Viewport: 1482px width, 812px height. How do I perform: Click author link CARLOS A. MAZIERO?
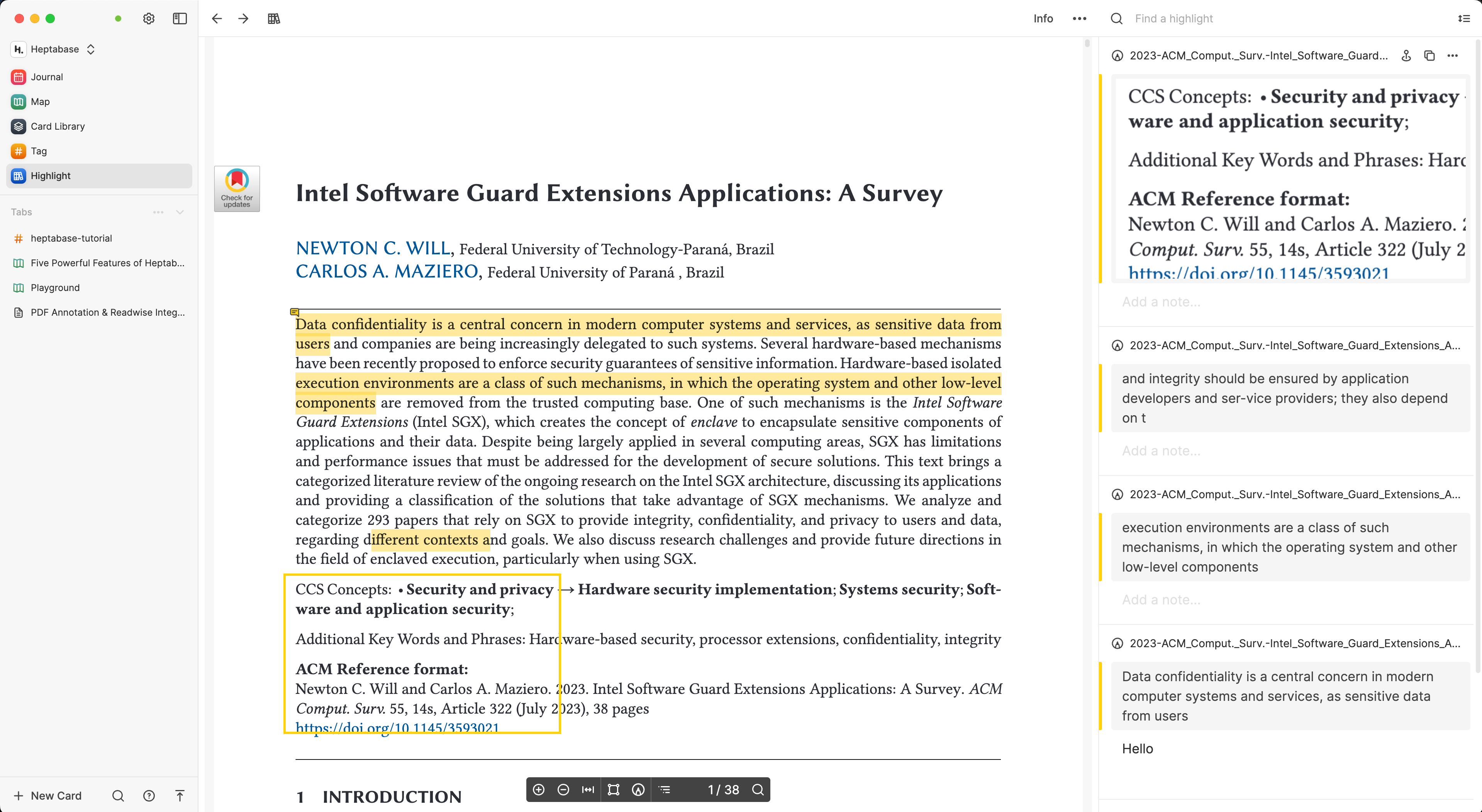click(387, 271)
